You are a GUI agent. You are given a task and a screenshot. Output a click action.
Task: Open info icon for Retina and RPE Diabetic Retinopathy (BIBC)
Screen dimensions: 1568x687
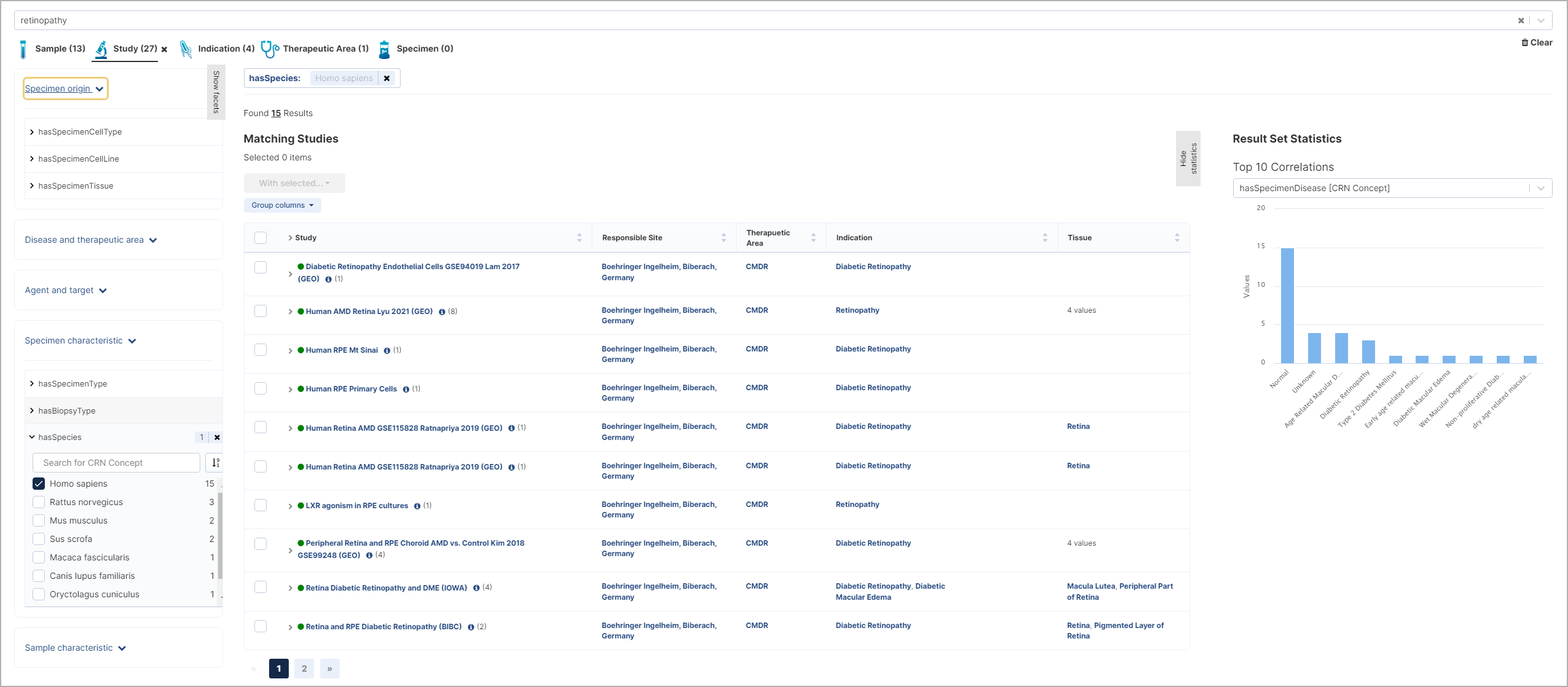tap(471, 627)
